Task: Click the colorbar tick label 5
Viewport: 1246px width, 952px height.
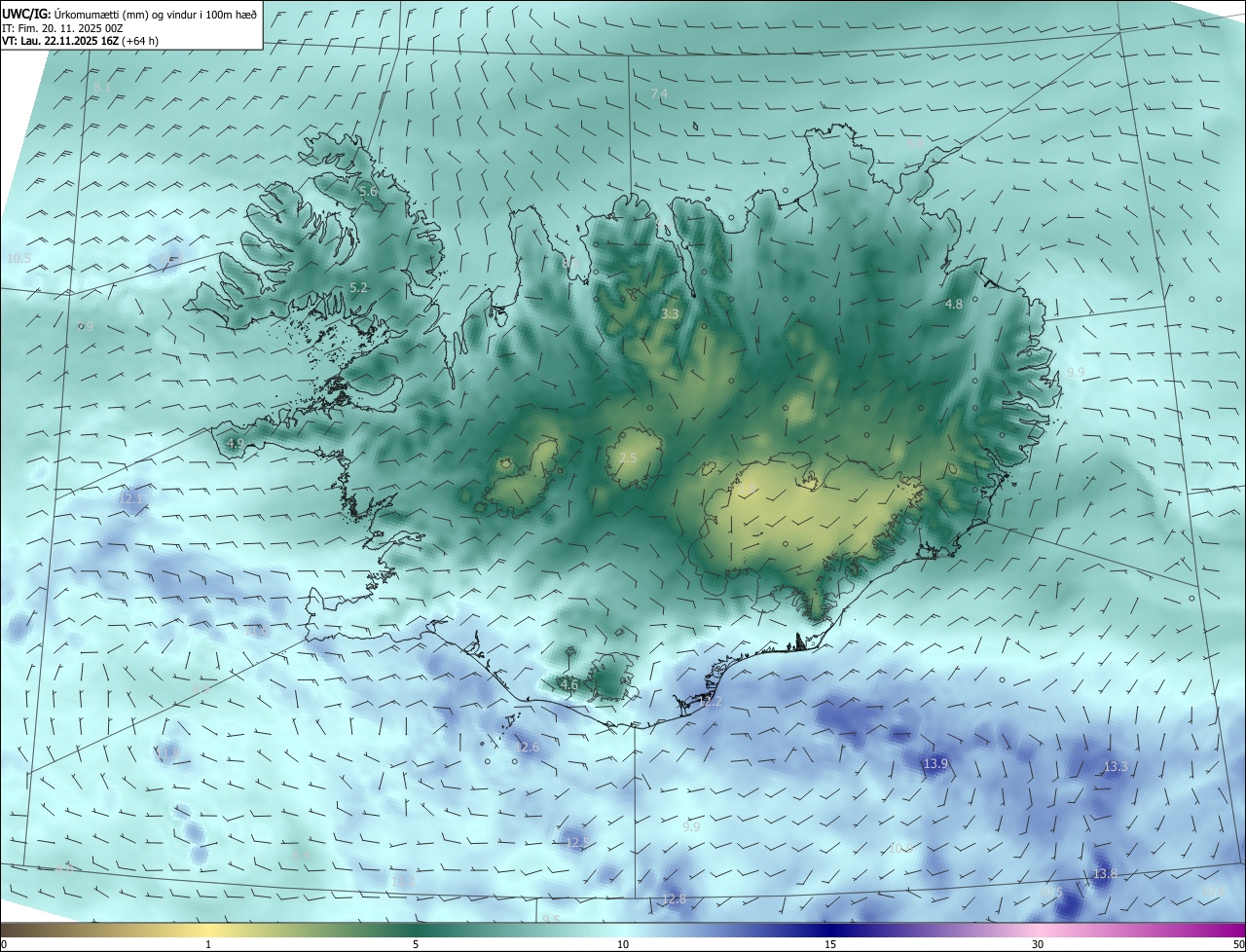Action: [x=416, y=944]
